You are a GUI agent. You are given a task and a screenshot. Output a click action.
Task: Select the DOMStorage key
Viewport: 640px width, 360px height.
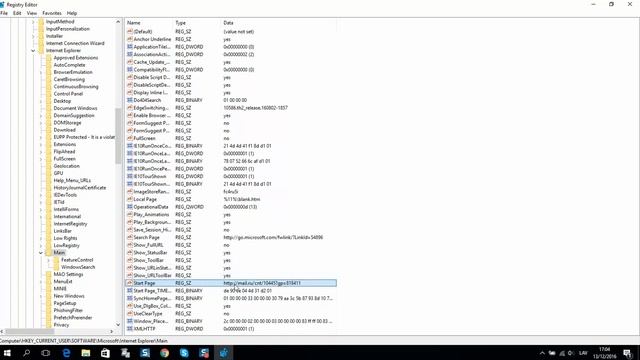pos(67,122)
